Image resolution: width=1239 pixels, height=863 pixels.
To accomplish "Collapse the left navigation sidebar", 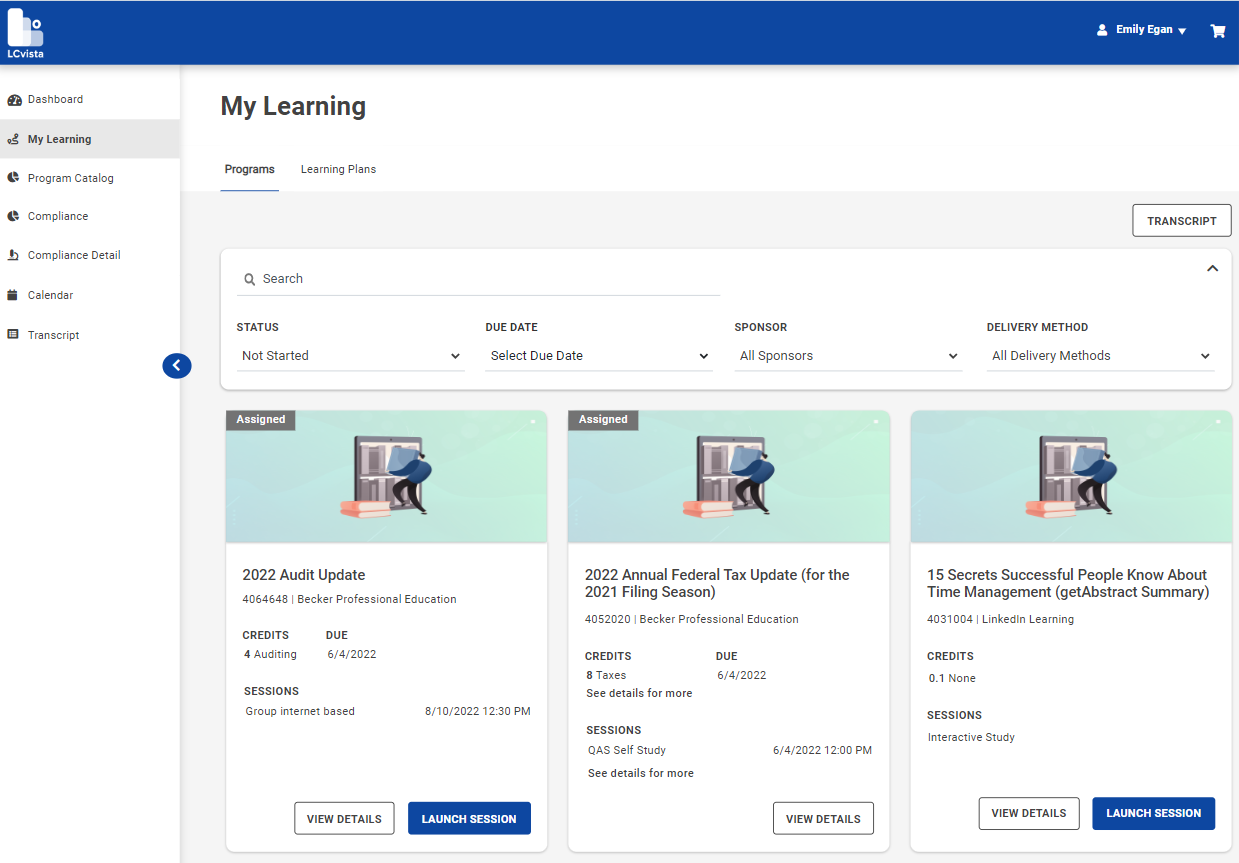I will (x=177, y=366).
